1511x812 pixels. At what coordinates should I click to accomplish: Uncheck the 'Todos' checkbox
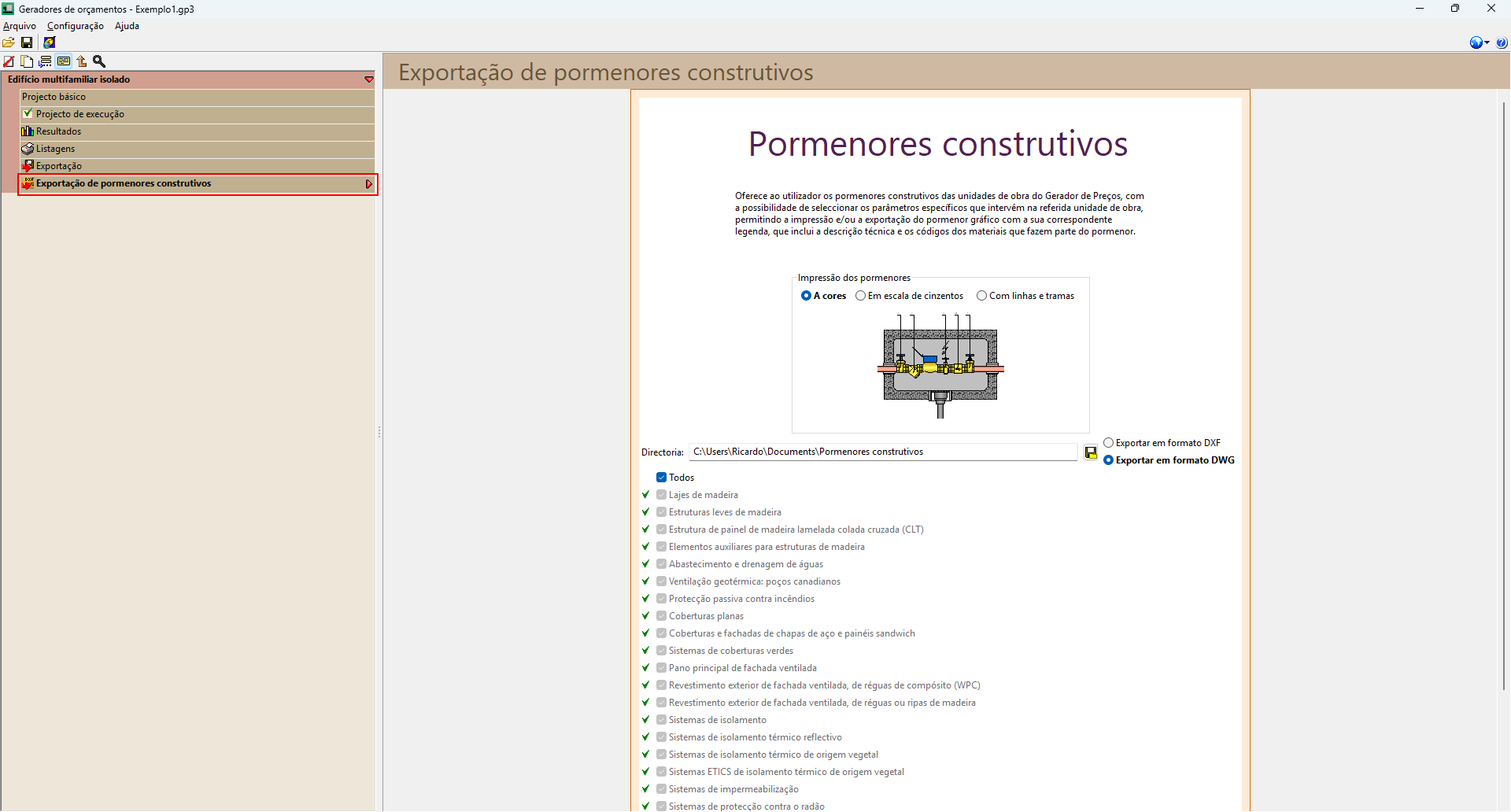click(x=661, y=477)
